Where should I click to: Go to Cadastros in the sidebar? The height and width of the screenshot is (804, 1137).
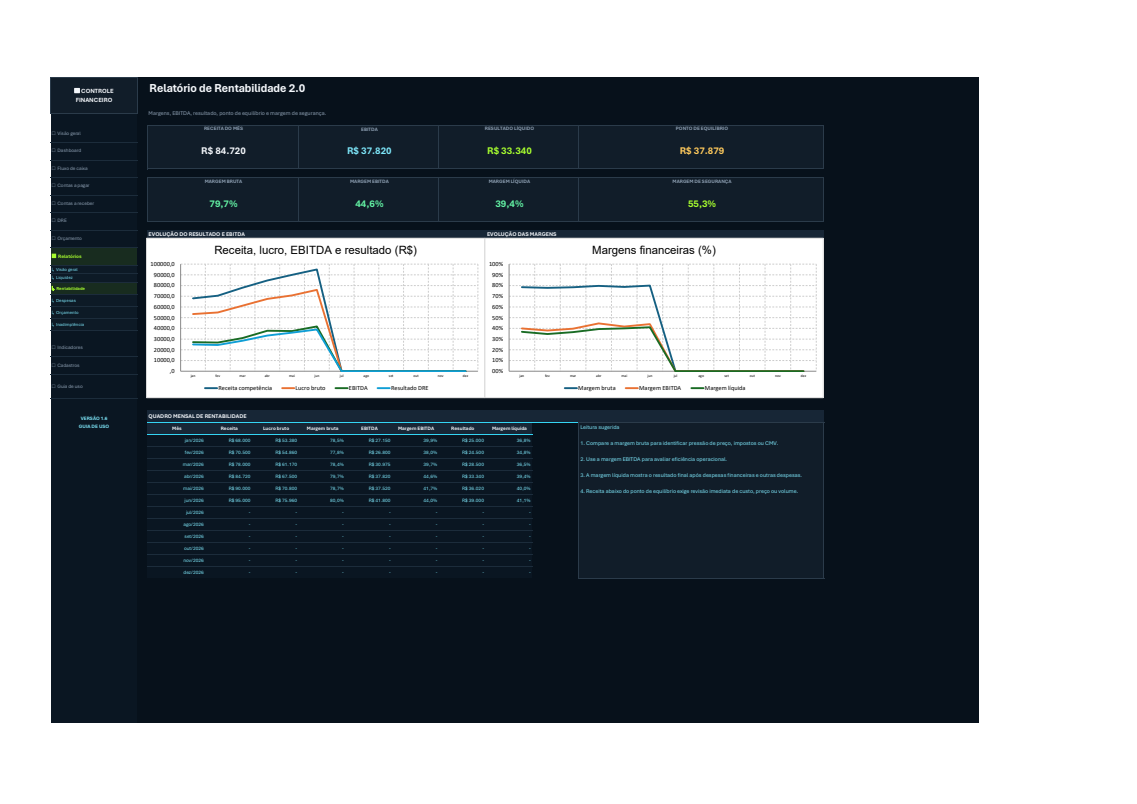[94, 365]
